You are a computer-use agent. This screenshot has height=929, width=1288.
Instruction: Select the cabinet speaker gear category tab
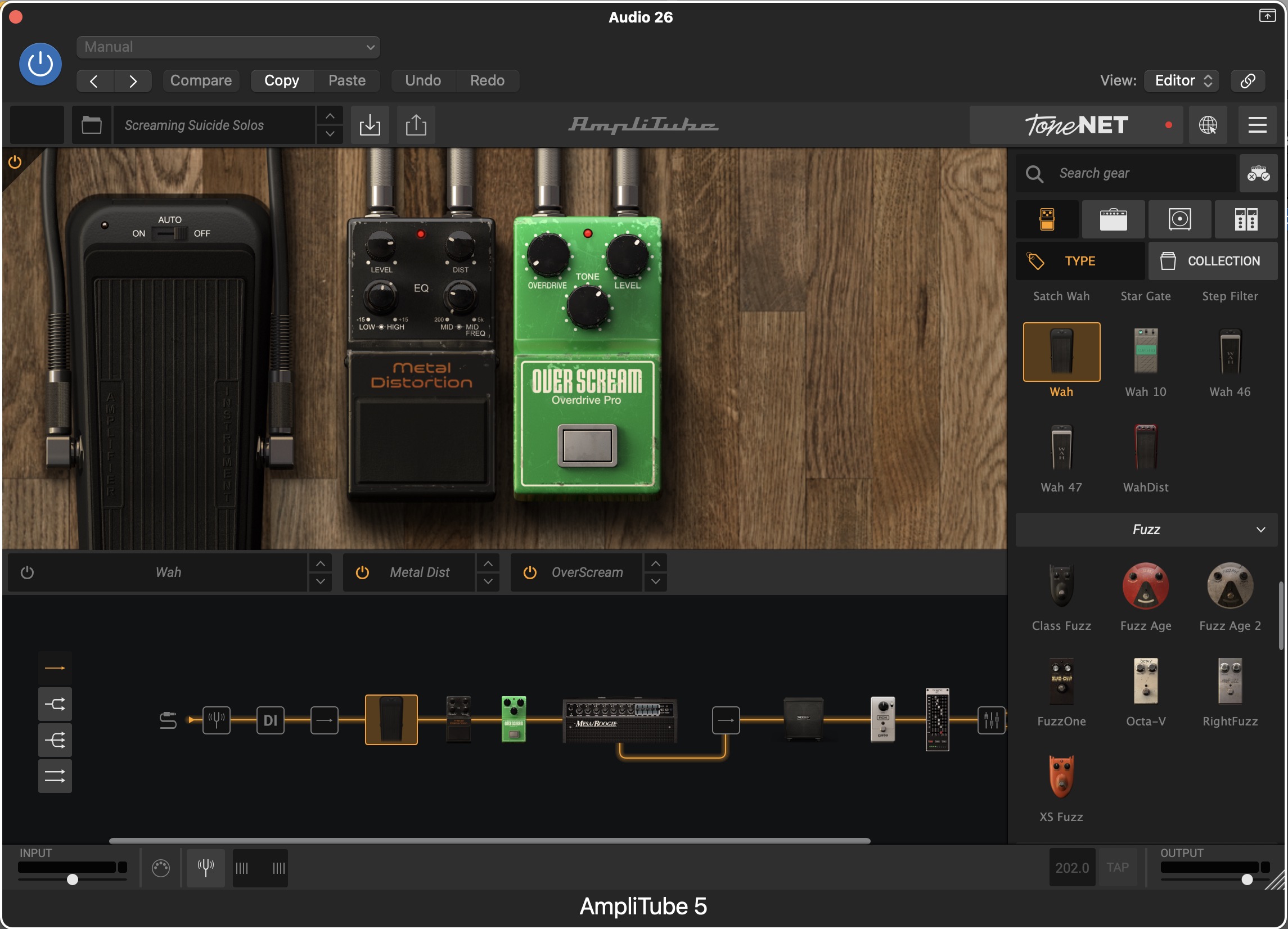point(1179,219)
